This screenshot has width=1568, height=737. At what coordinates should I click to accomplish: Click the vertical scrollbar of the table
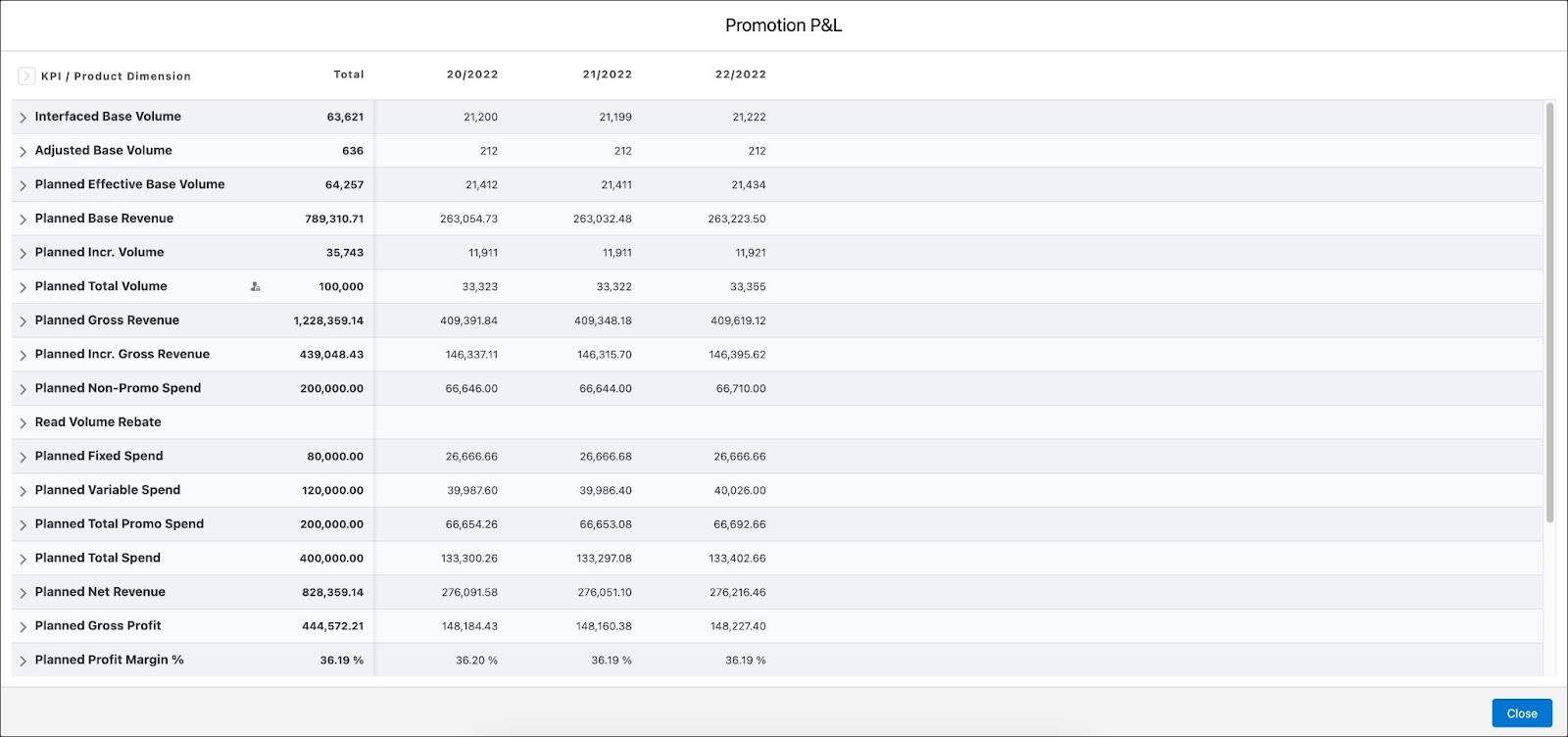[x=1549, y=314]
